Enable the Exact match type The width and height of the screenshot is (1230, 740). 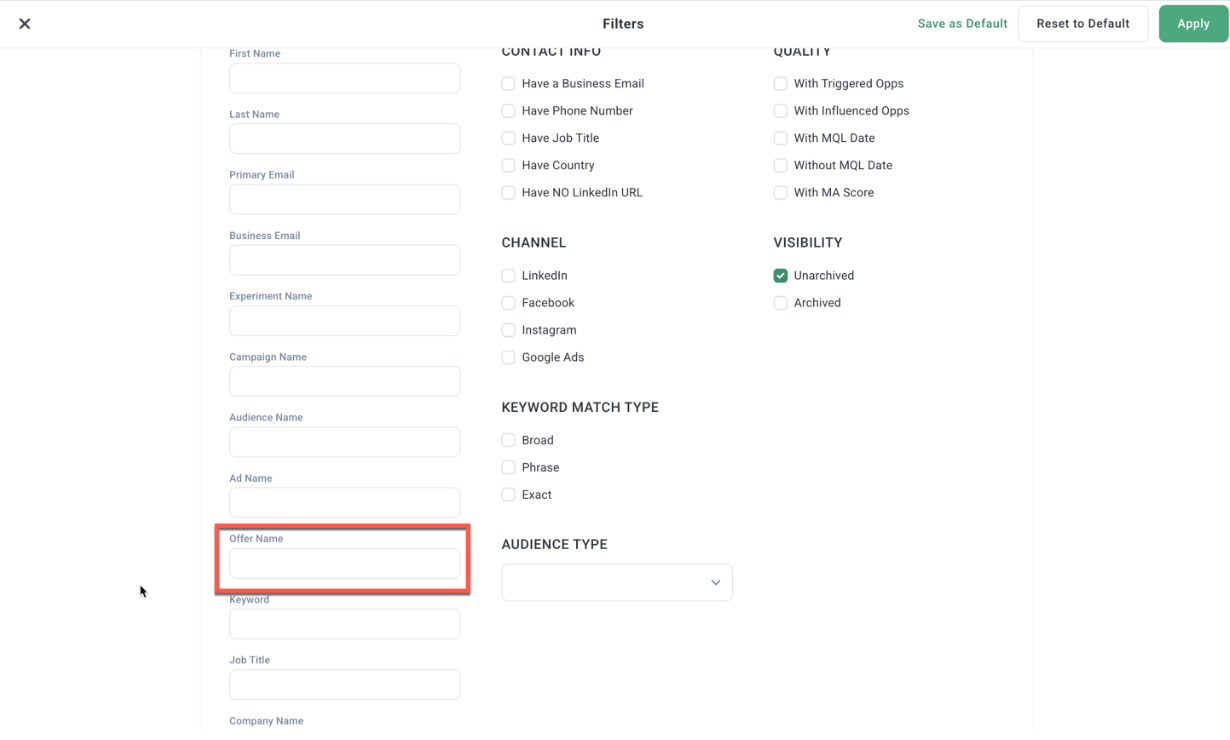(508, 494)
